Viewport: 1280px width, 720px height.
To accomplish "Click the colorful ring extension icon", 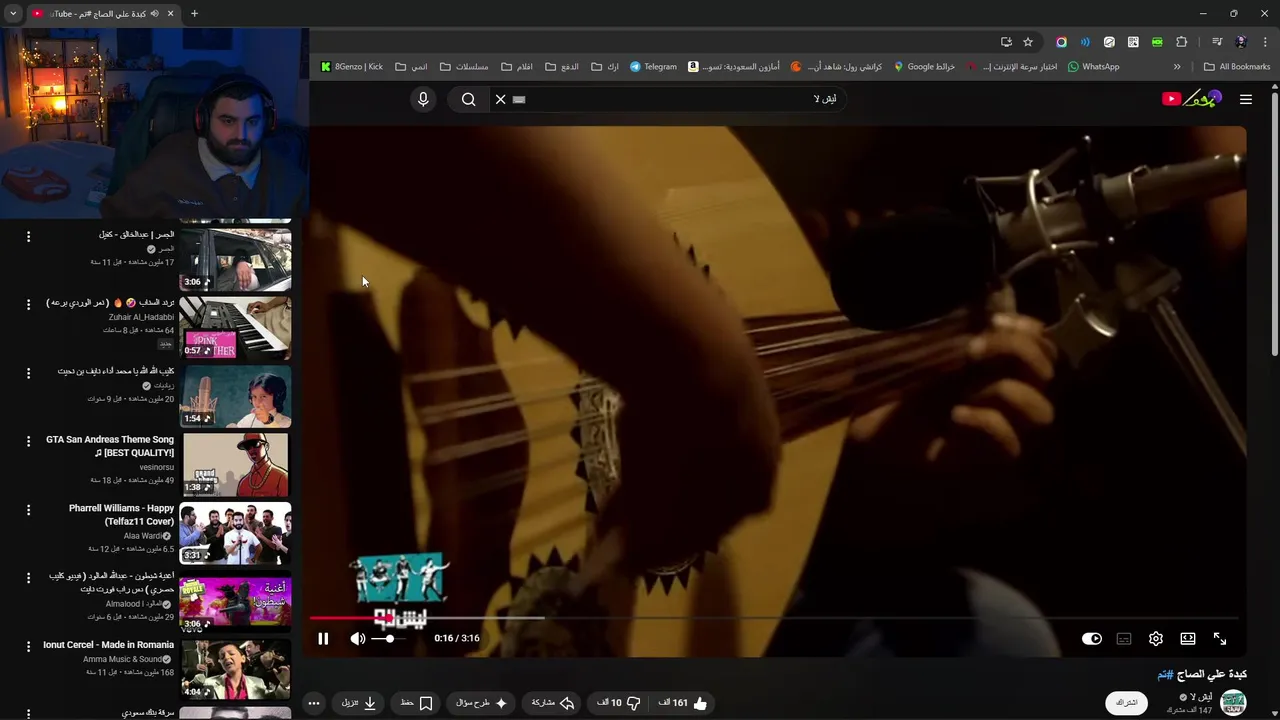I will click(x=1061, y=42).
